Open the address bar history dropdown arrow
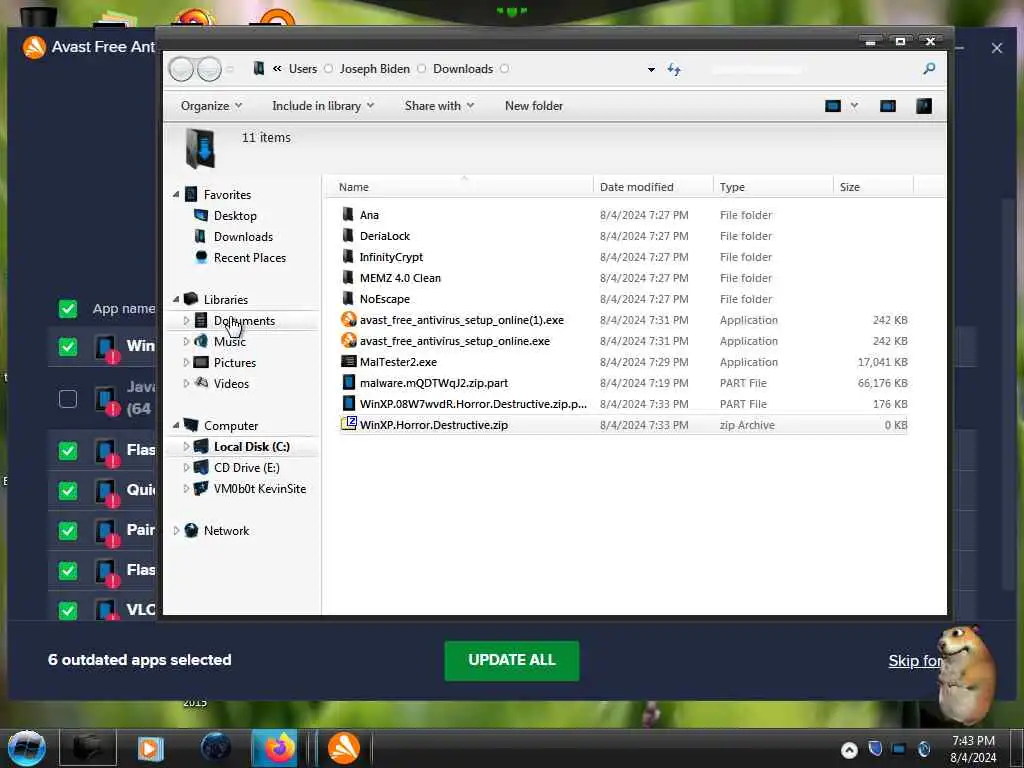The image size is (1024, 768). [651, 69]
